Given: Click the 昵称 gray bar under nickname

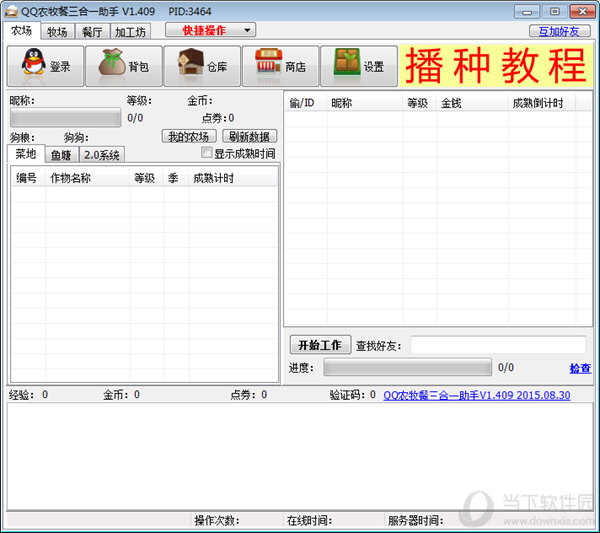Looking at the screenshot, I should pos(65,117).
